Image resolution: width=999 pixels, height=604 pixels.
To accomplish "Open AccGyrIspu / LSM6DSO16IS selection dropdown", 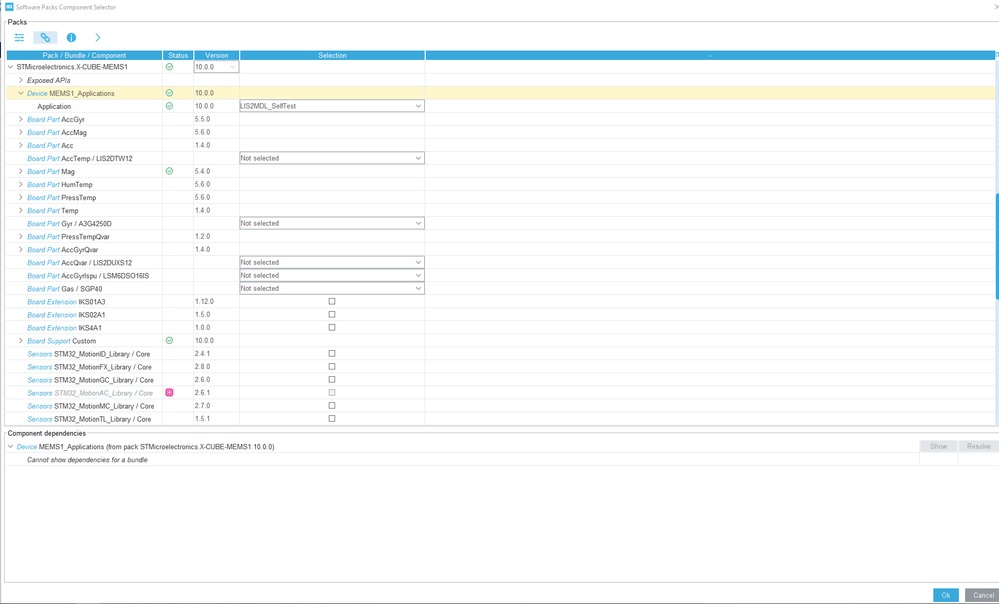I will tap(332, 275).
